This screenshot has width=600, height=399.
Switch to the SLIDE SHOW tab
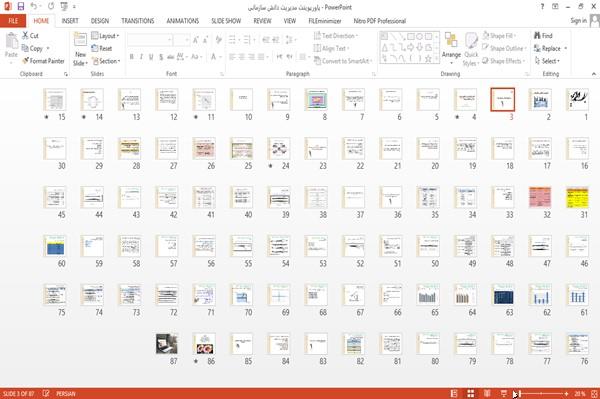[x=226, y=21]
